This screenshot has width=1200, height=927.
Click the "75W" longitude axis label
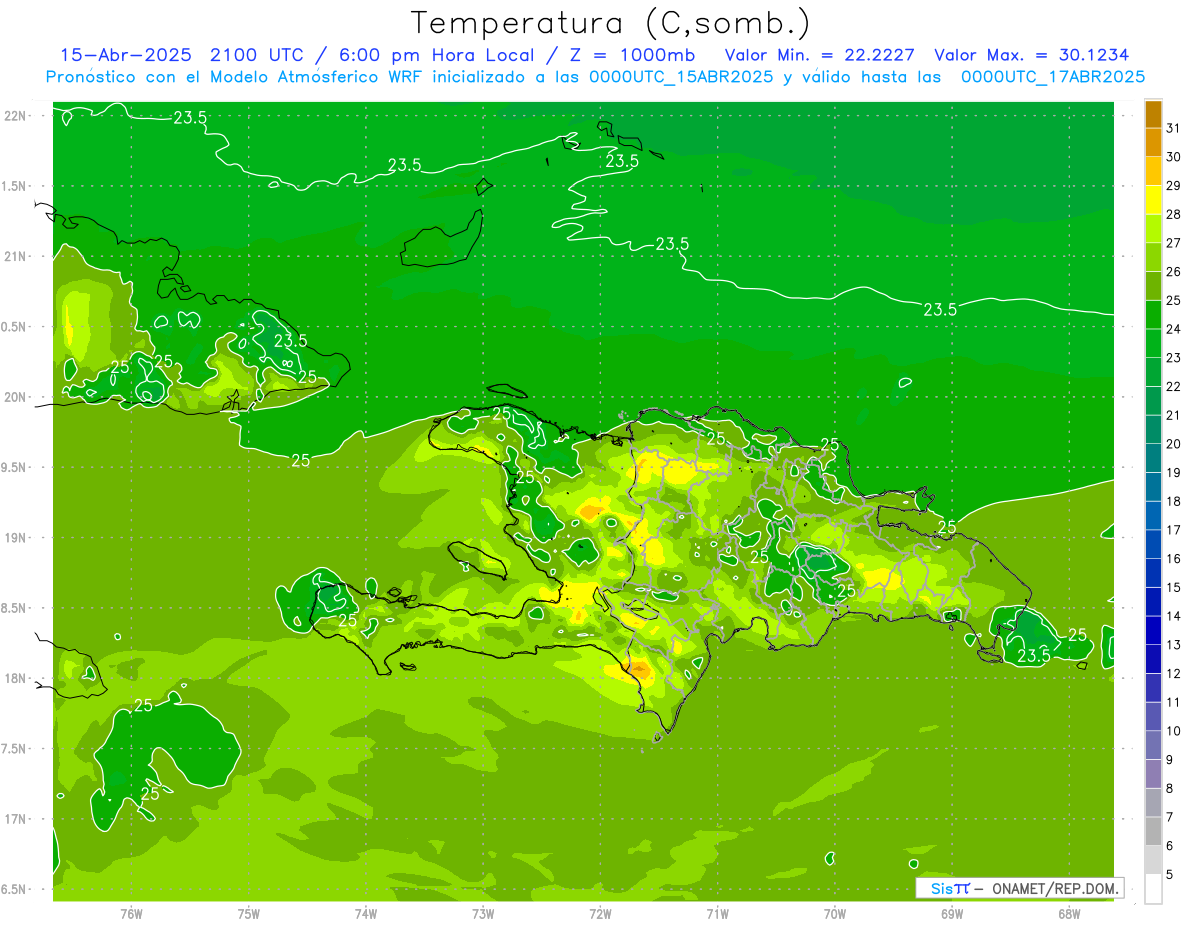(249, 914)
